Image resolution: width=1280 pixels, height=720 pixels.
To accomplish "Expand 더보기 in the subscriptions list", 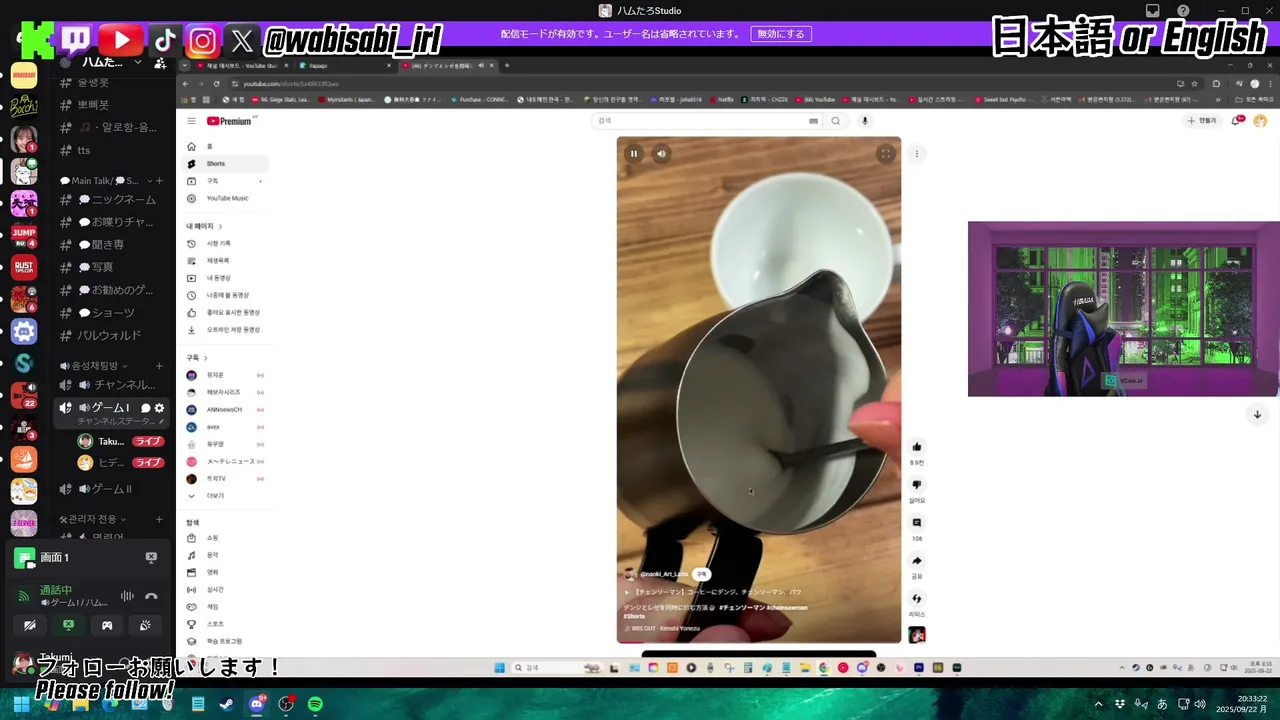I will click(x=227, y=496).
